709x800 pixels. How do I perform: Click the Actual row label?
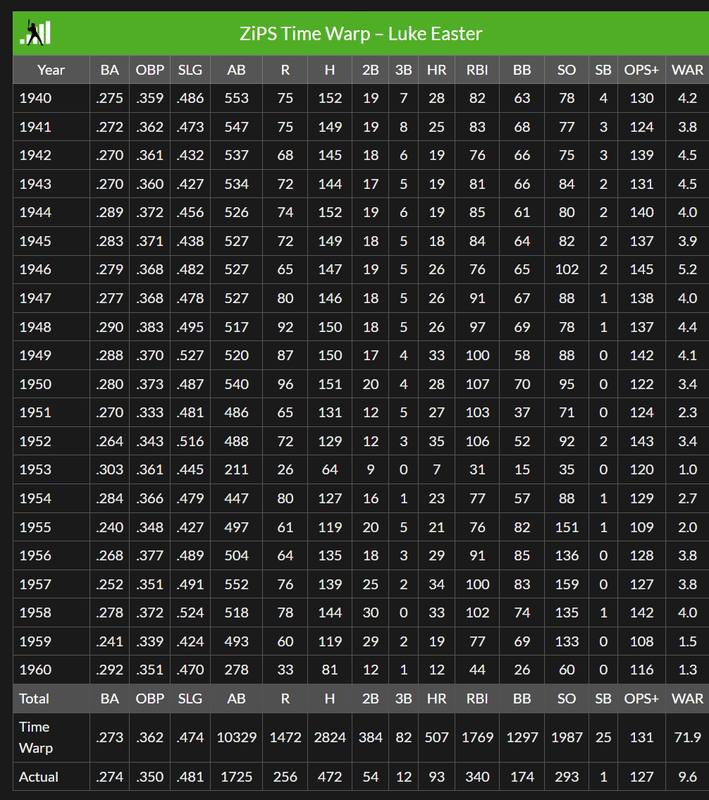click(x=38, y=777)
